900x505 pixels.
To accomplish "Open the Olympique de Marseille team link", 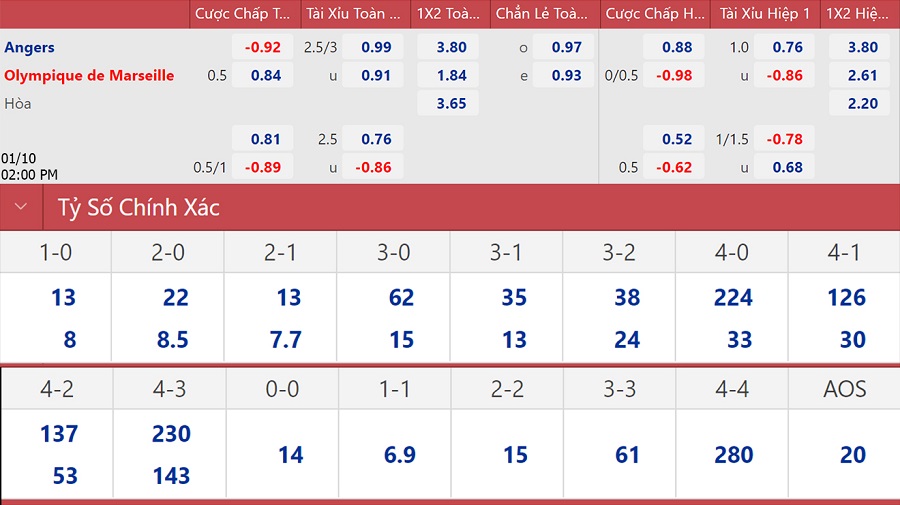I will coord(89,75).
